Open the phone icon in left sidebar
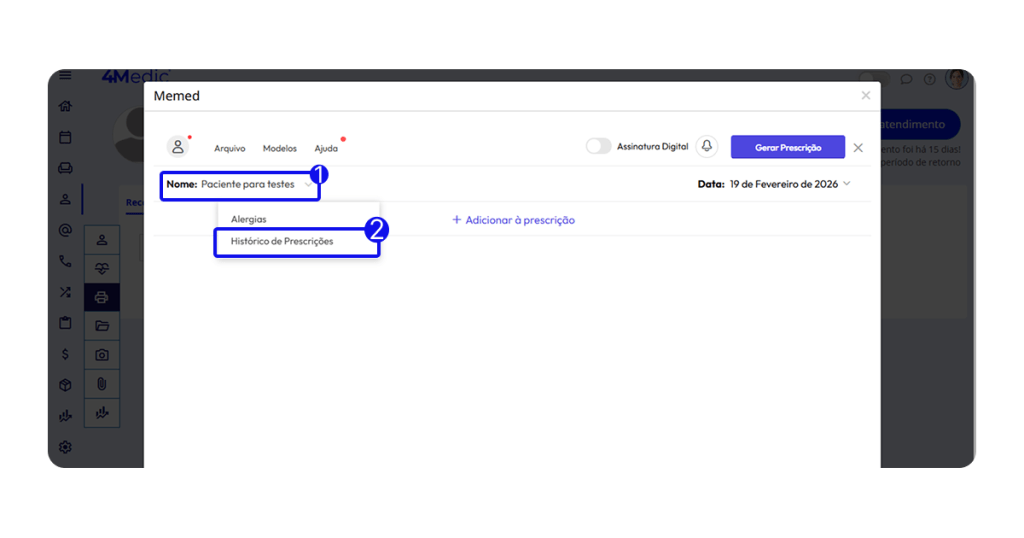Screen dimensions: 1024x538 [65, 261]
